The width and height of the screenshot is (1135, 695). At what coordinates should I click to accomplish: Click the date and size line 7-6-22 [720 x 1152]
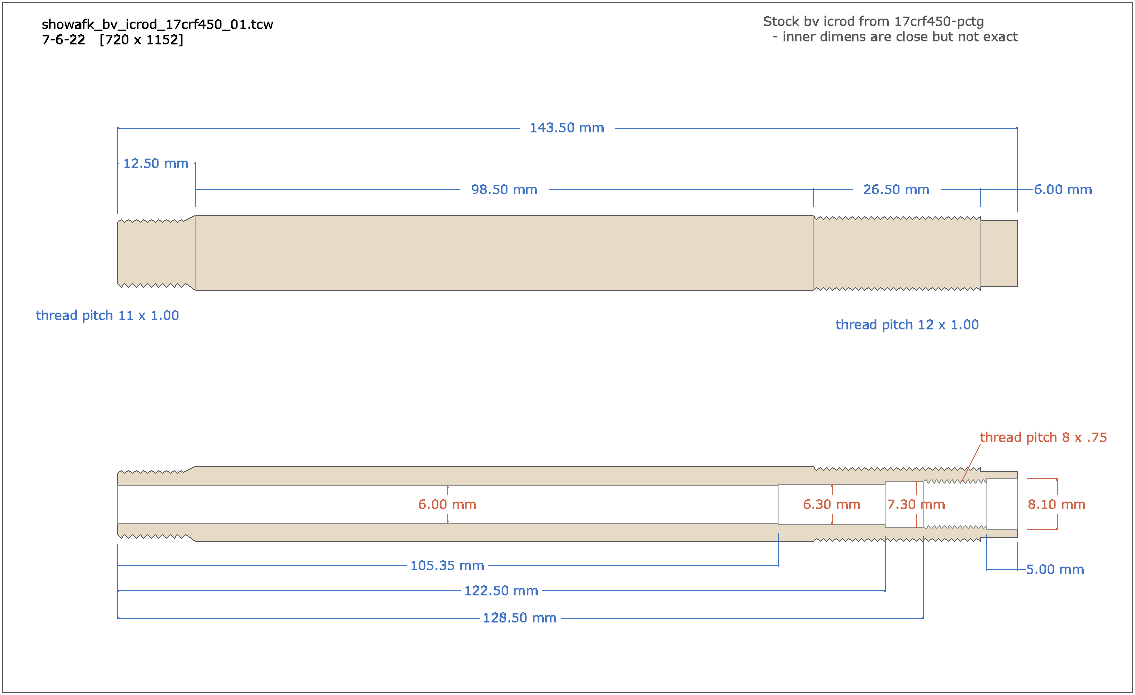click(x=112, y=40)
